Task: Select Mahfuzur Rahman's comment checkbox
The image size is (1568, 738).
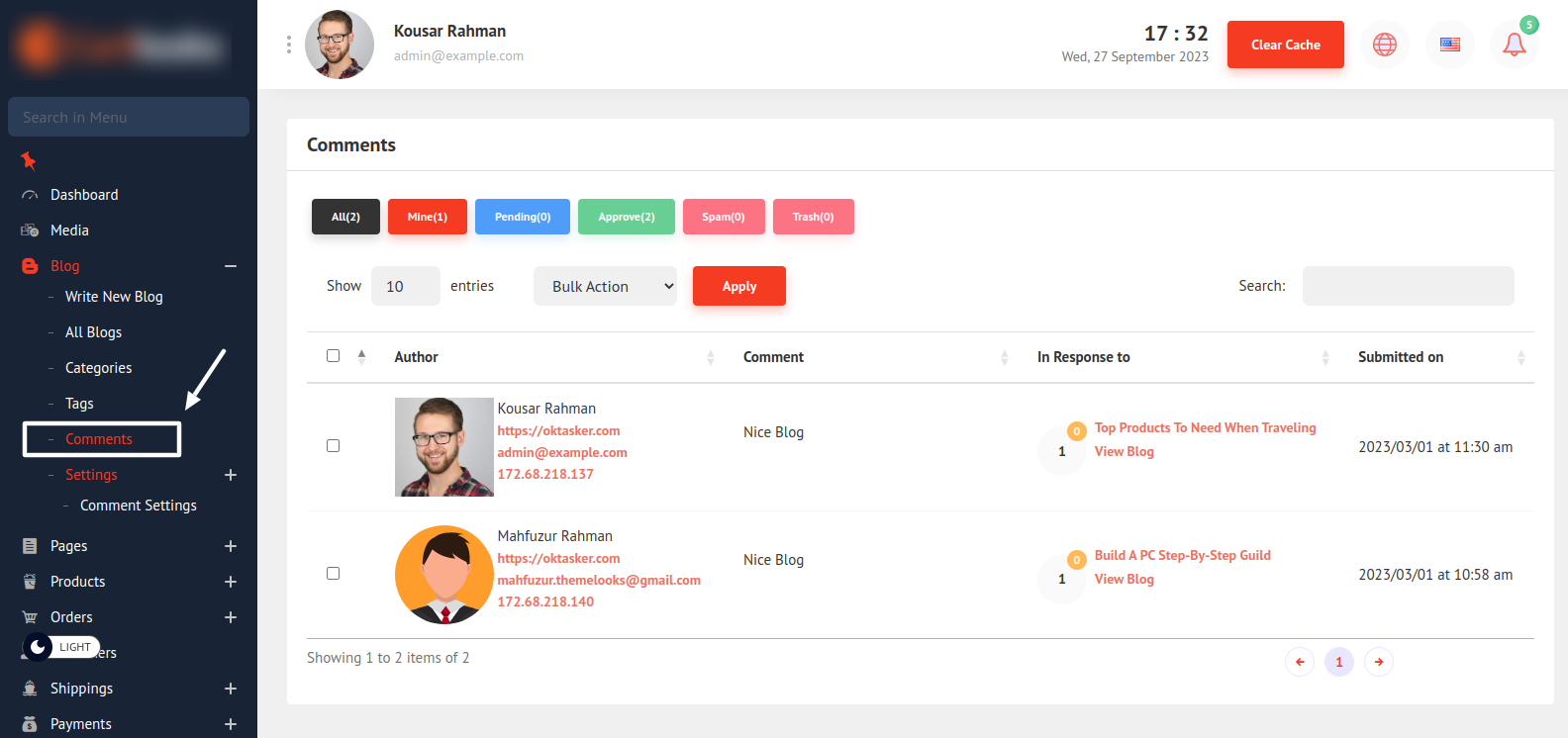Action: click(333, 574)
